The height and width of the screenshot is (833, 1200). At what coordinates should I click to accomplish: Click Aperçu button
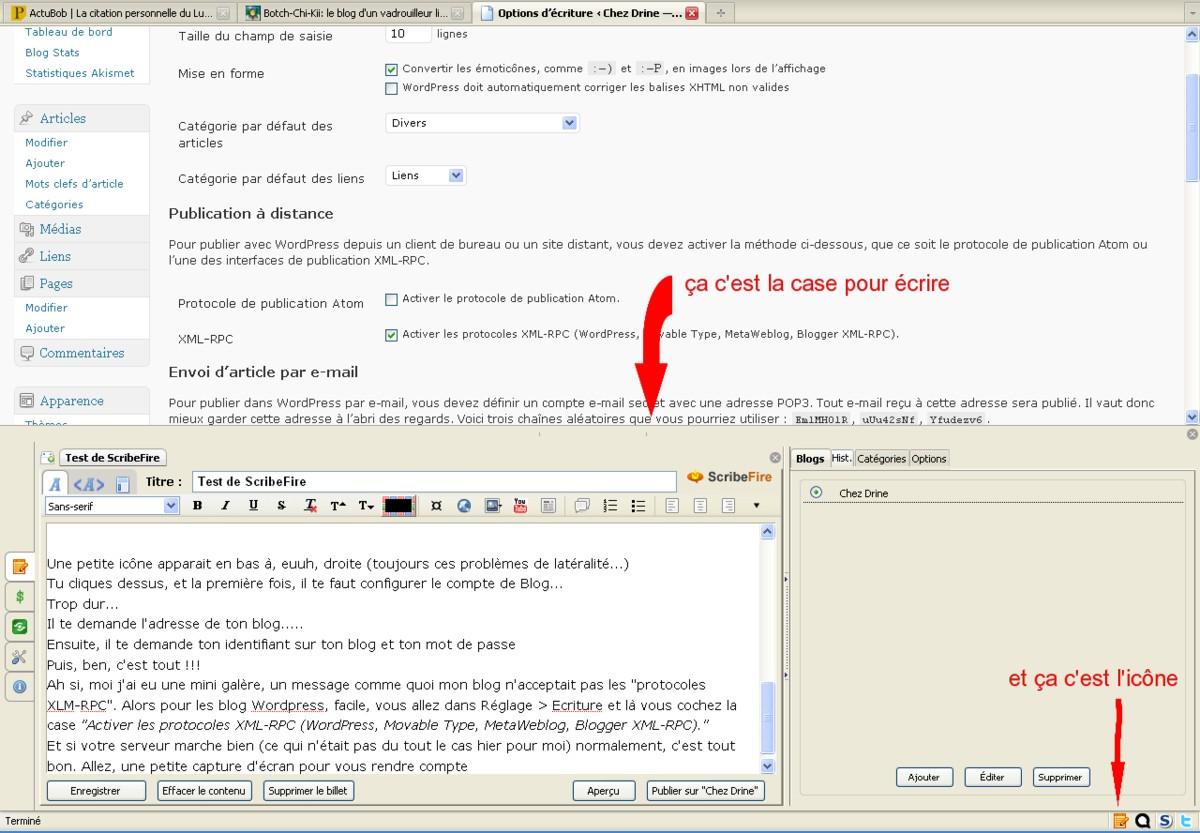tap(603, 791)
